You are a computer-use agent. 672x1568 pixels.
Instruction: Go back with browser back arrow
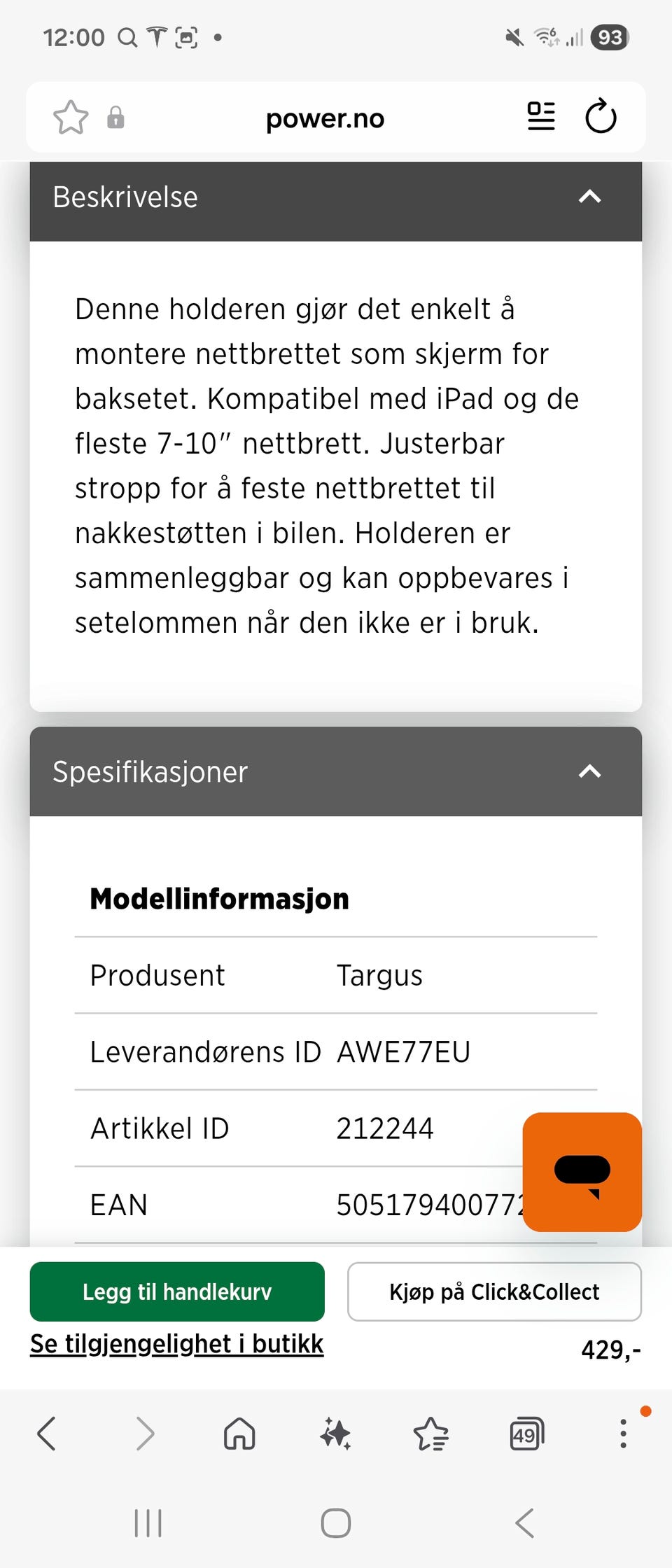pos(47,1433)
